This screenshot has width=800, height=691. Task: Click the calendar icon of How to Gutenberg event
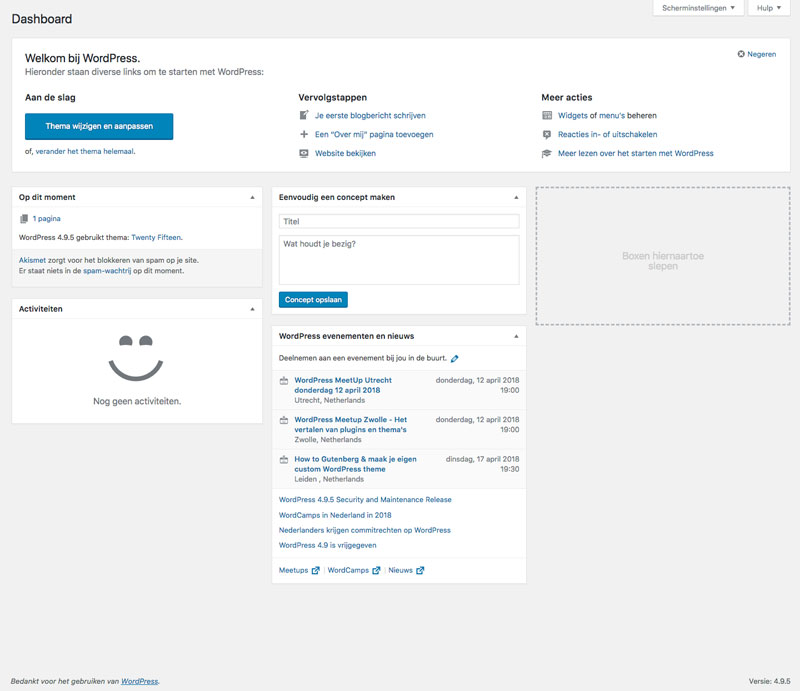coord(284,459)
